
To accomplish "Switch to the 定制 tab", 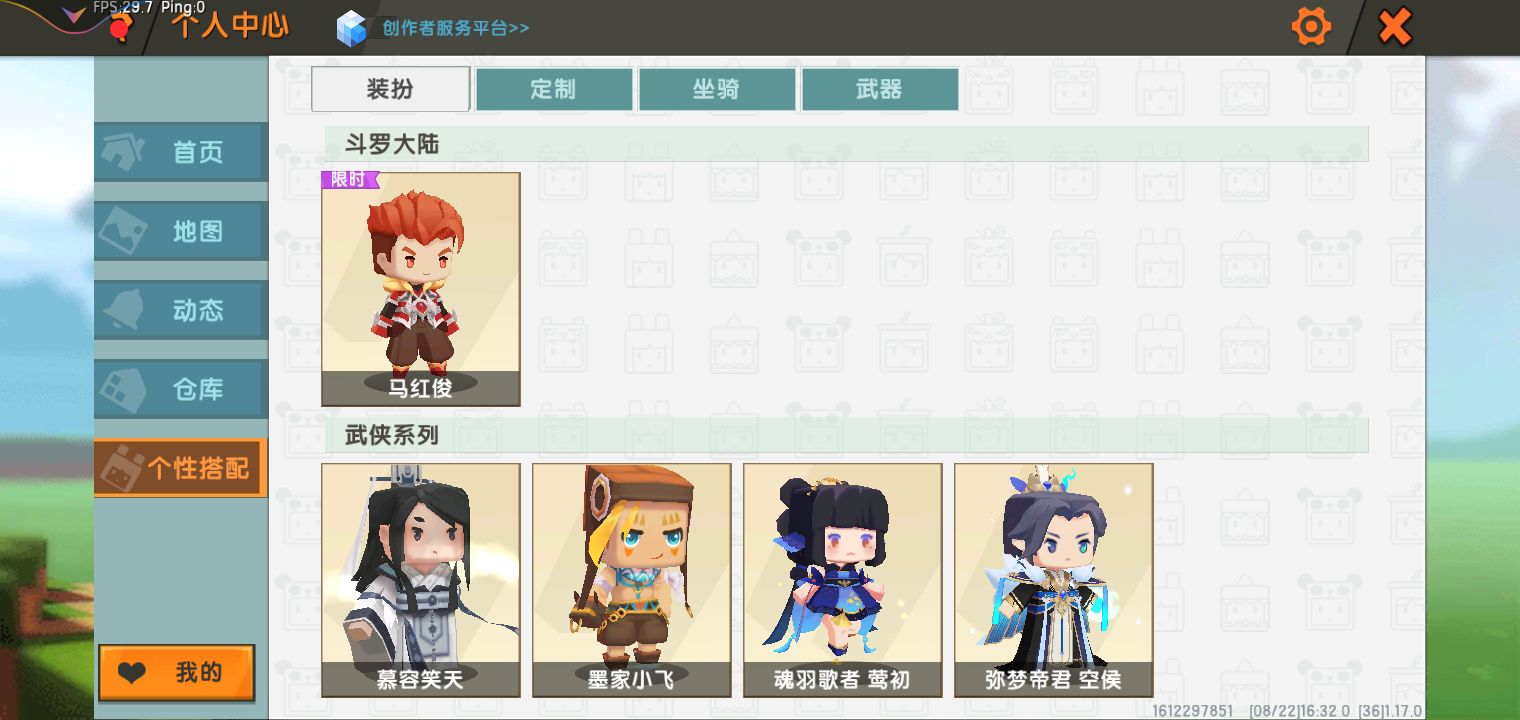I will (553, 89).
